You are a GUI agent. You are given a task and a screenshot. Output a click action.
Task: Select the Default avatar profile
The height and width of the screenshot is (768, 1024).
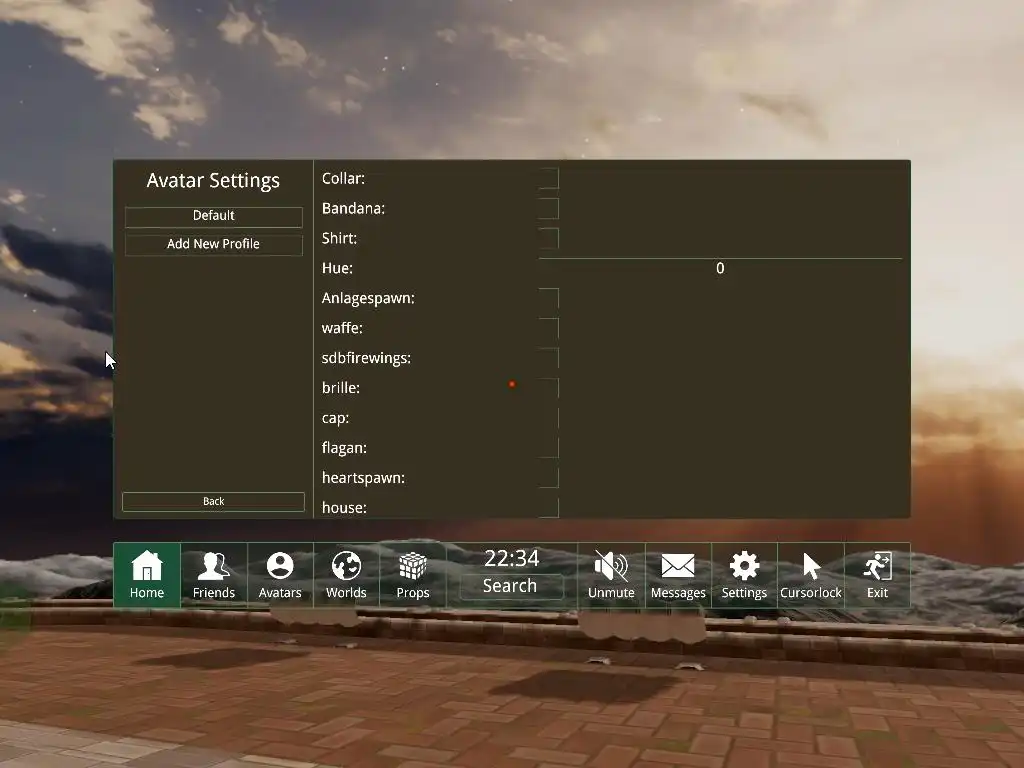tap(214, 216)
